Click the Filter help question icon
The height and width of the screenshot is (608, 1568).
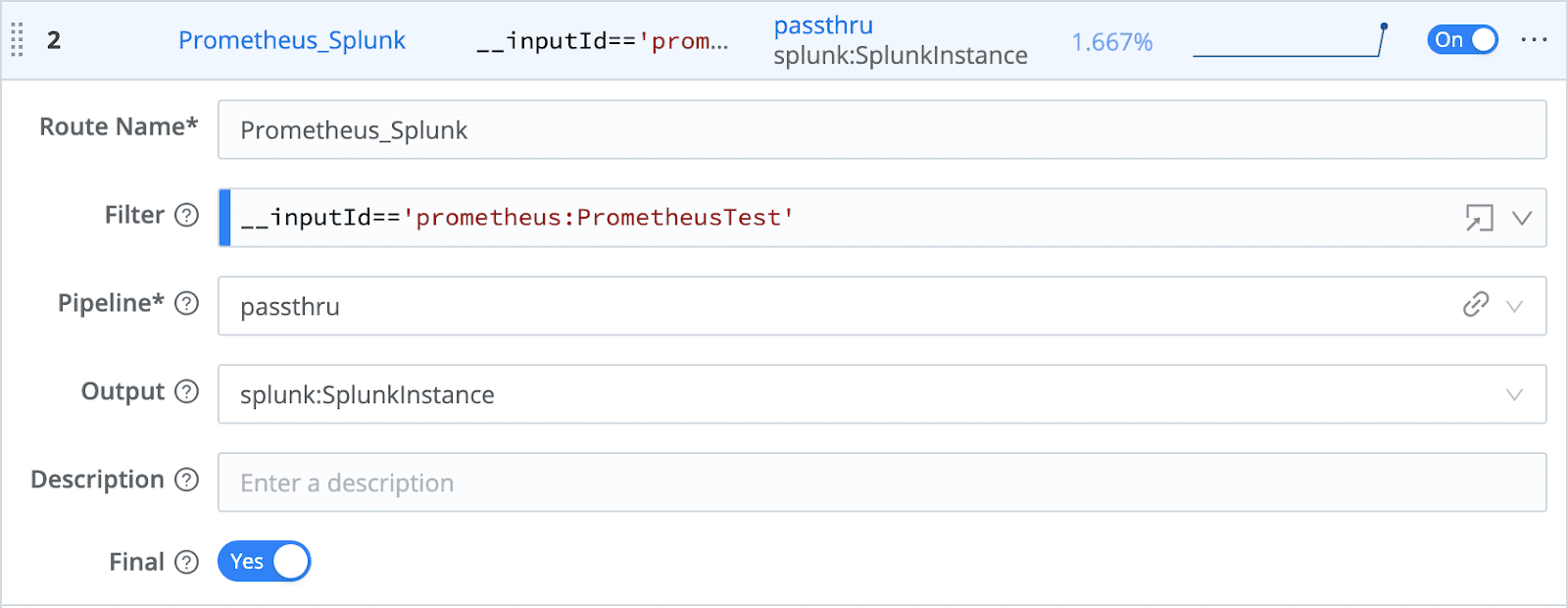tap(186, 216)
